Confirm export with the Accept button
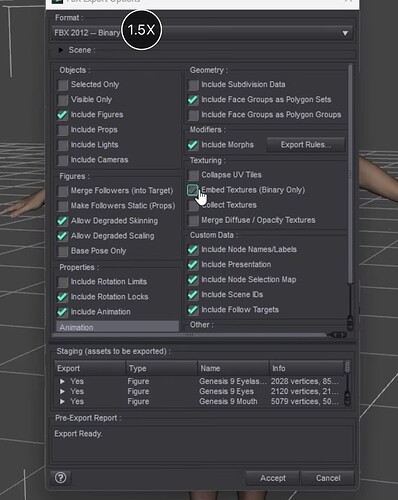398x500 pixels. (x=273, y=478)
